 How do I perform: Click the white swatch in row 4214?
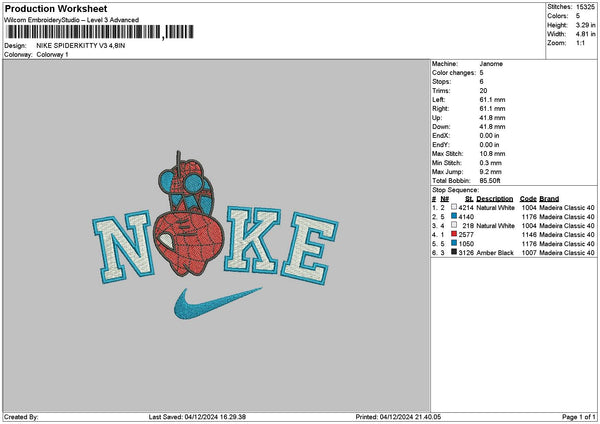coord(454,207)
